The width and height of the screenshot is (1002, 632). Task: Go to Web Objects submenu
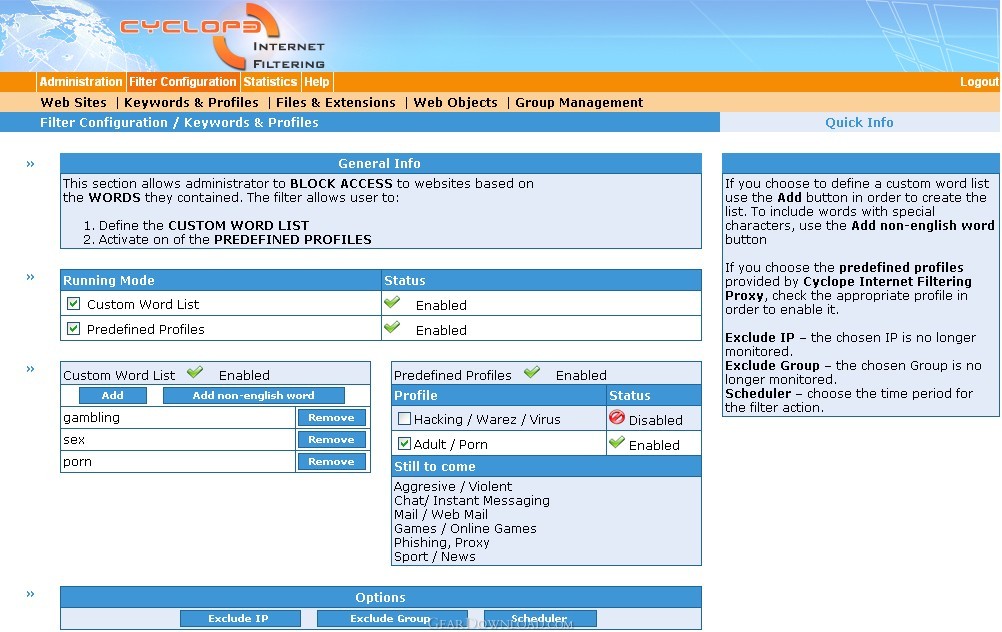point(455,102)
